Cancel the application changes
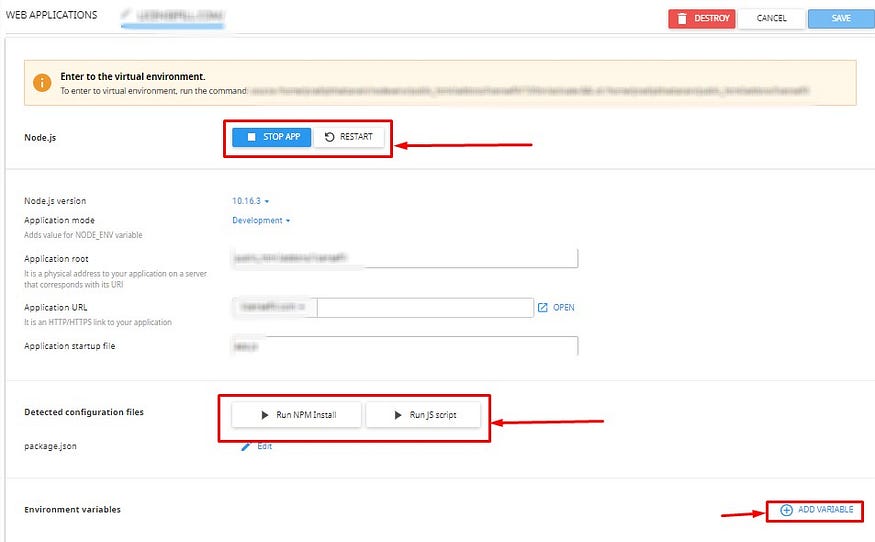This screenshot has width=875, height=542. click(x=771, y=18)
